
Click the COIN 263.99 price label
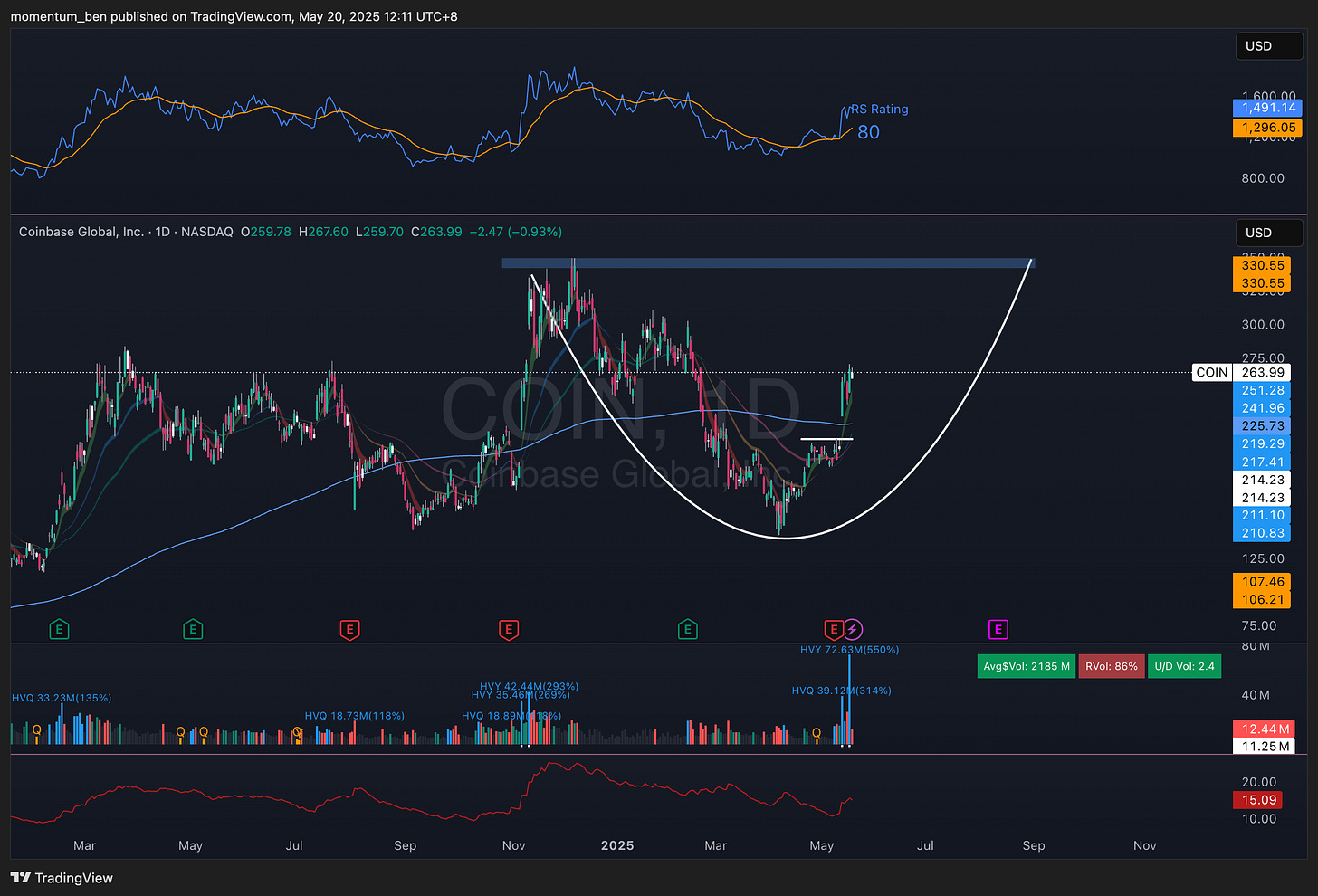click(x=1242, y=372)
